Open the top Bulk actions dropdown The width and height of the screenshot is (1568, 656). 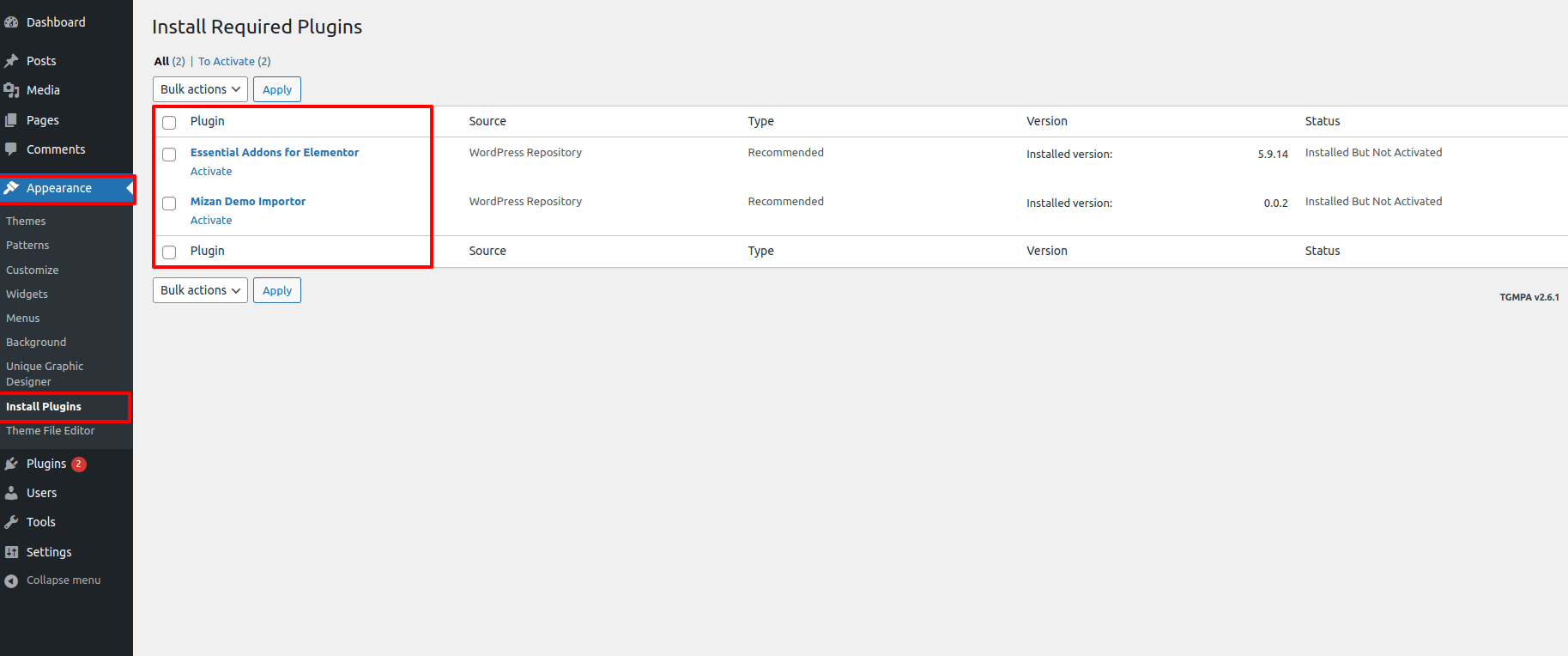[x=200, y=89]
